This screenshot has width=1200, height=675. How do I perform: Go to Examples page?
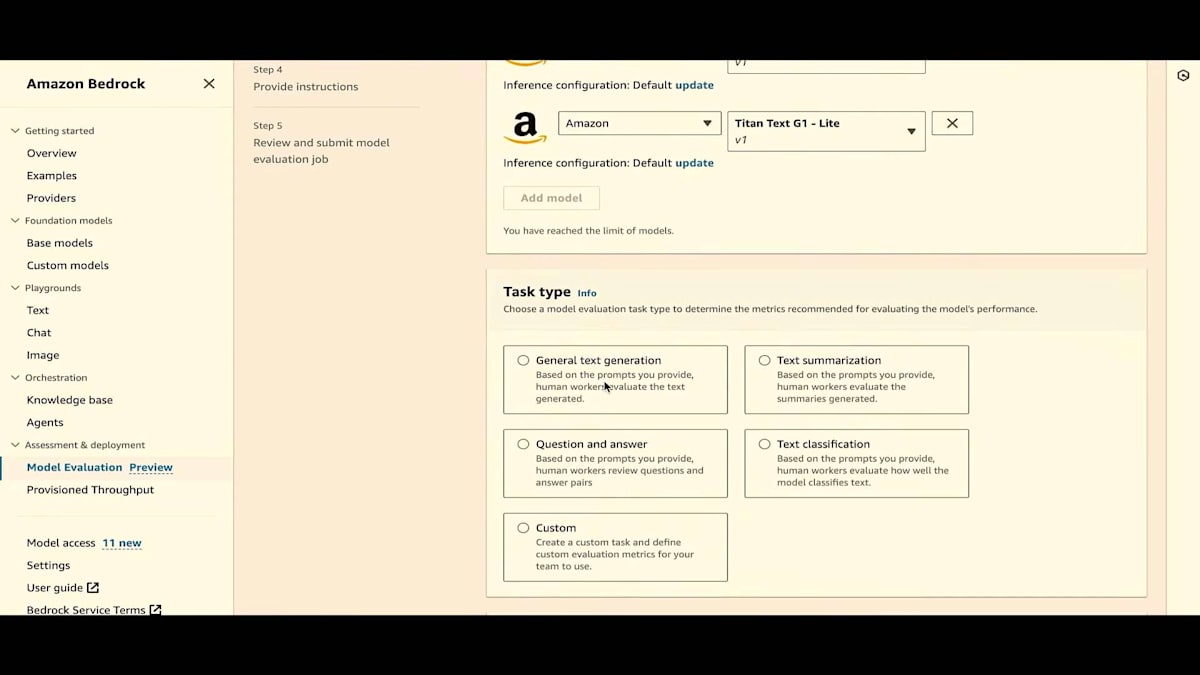[x=52, y=176]
